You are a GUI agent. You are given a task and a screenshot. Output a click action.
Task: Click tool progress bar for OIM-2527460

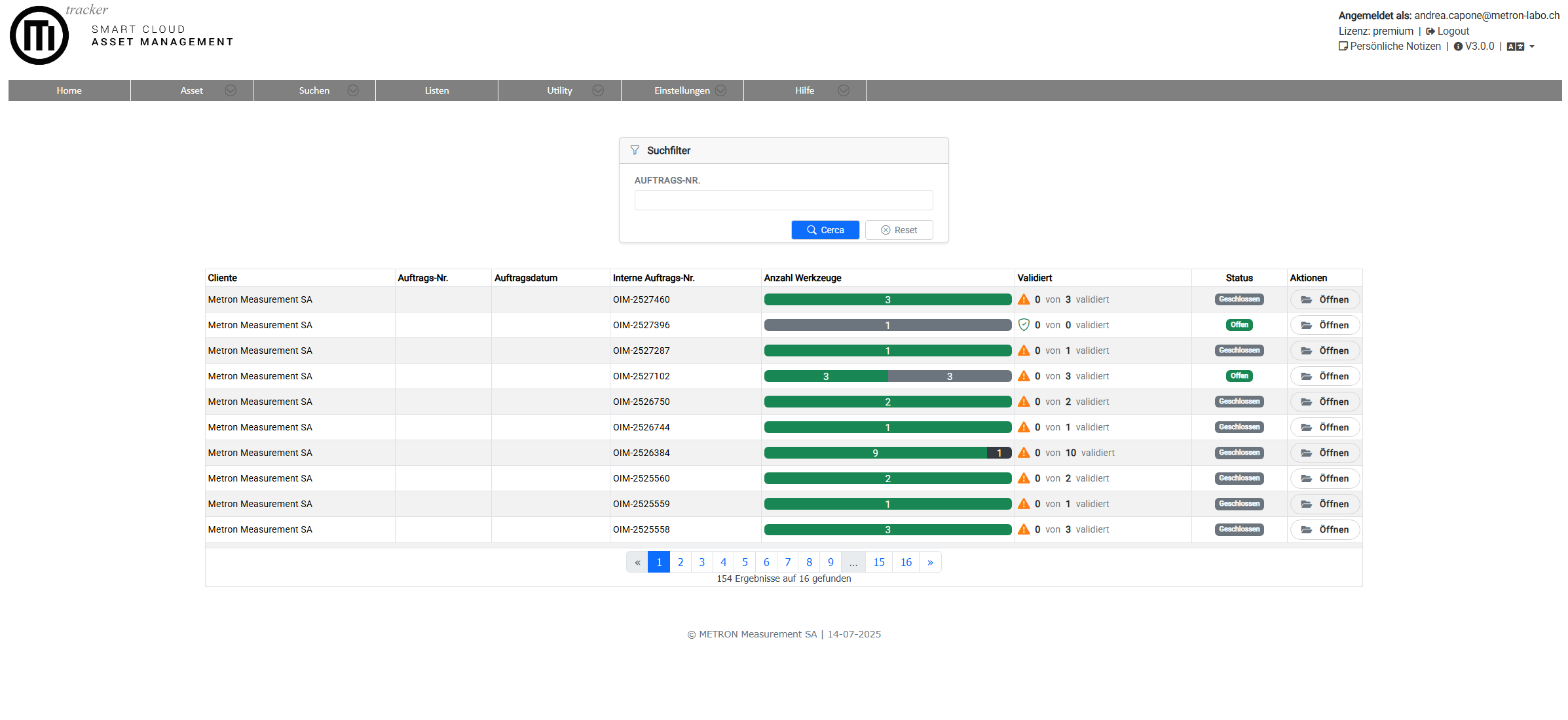[887, 299]
